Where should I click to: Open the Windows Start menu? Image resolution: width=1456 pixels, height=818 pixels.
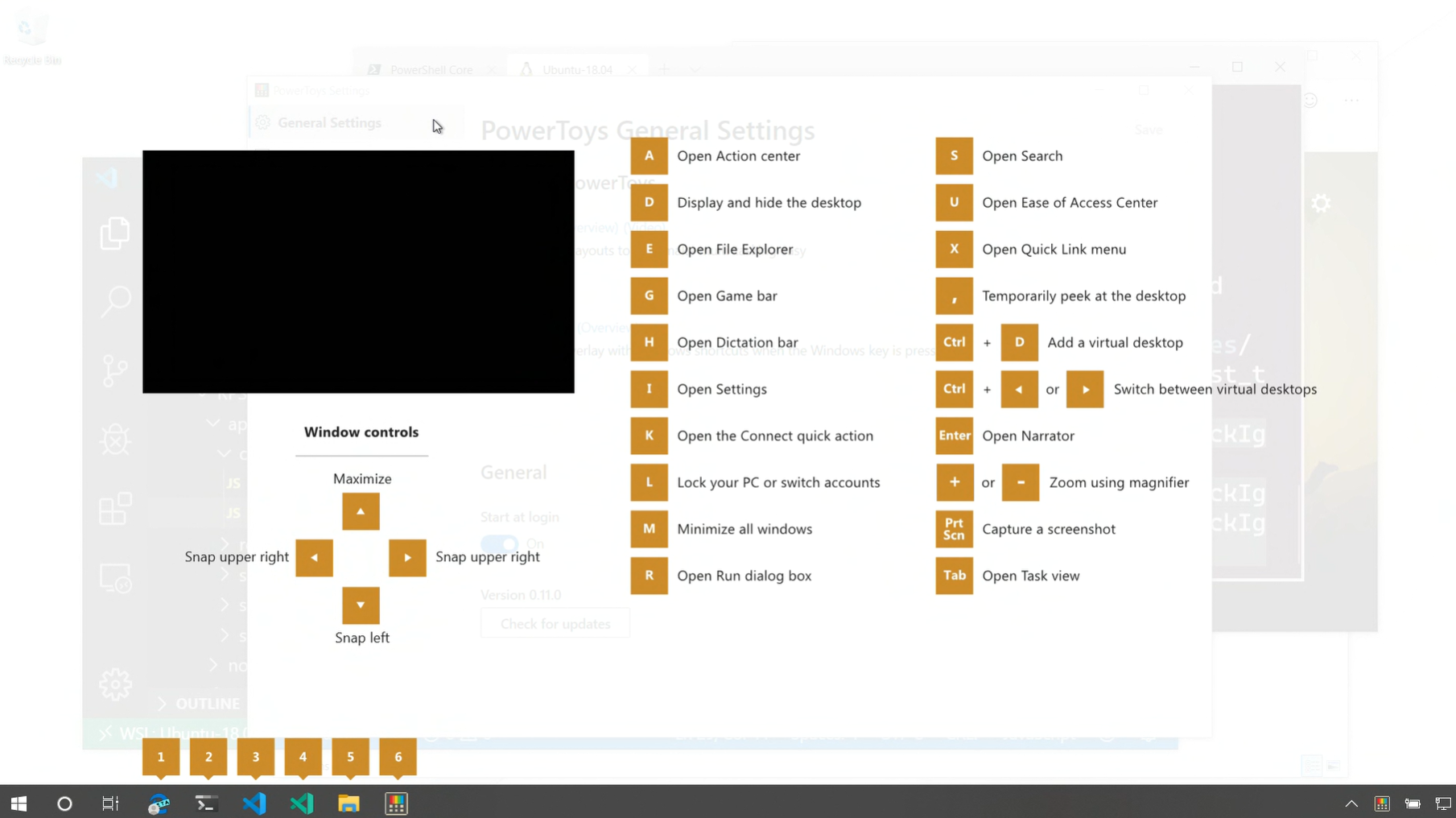19,803
